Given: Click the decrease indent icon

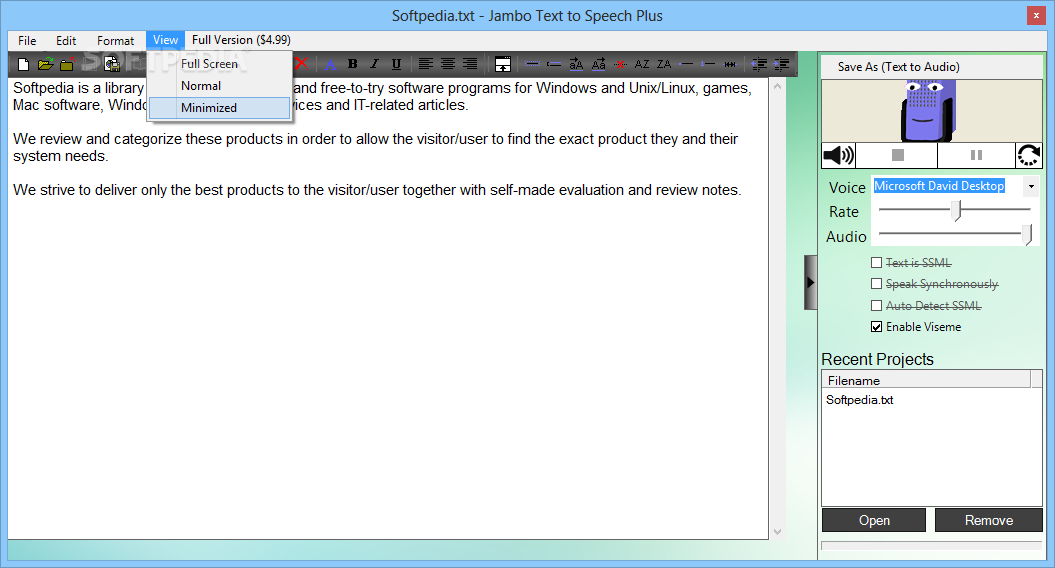Looking at the screenshot, I should pyautogui.click(x=759, y=65).
